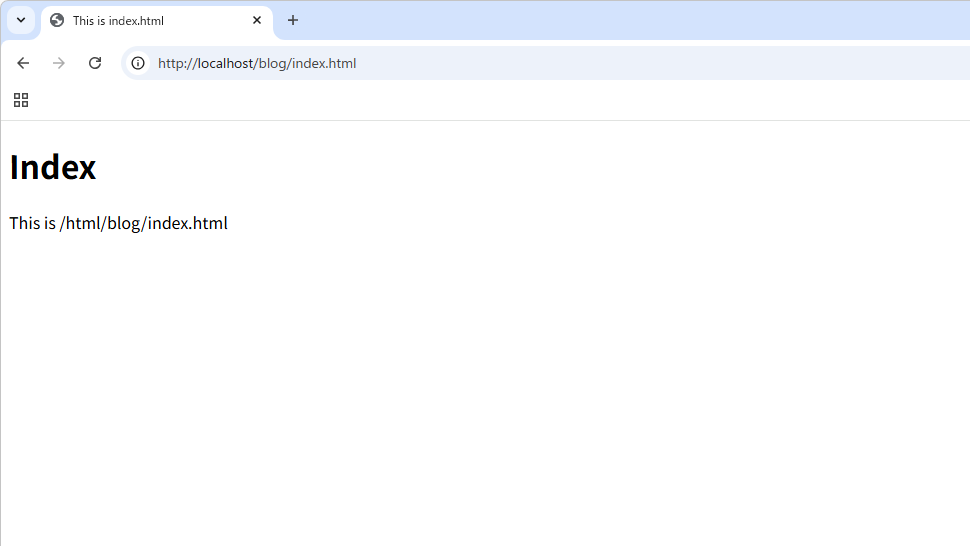Click the "Index" page heading

53,167
